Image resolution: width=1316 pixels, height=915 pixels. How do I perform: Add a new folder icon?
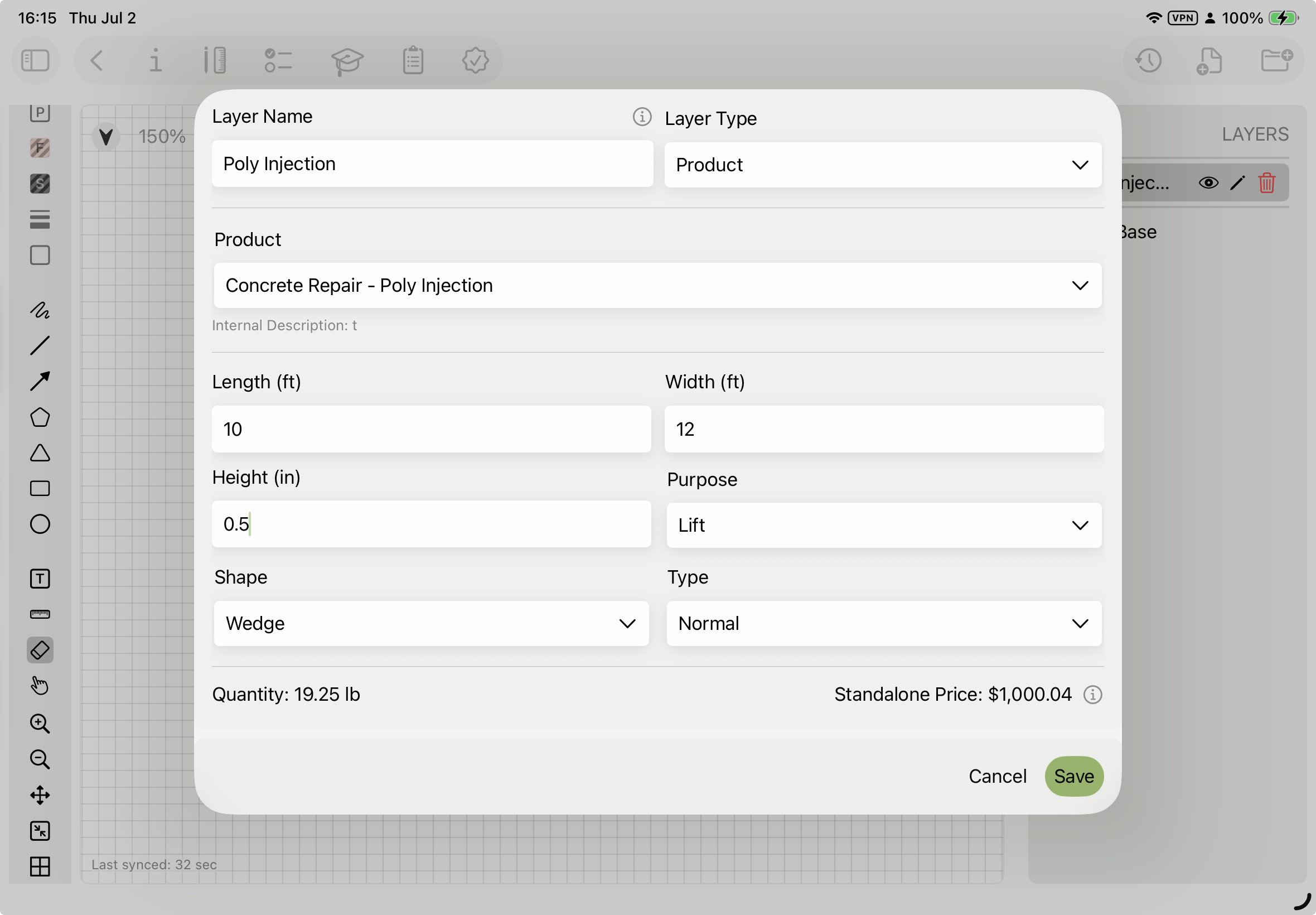point(1276,60)
